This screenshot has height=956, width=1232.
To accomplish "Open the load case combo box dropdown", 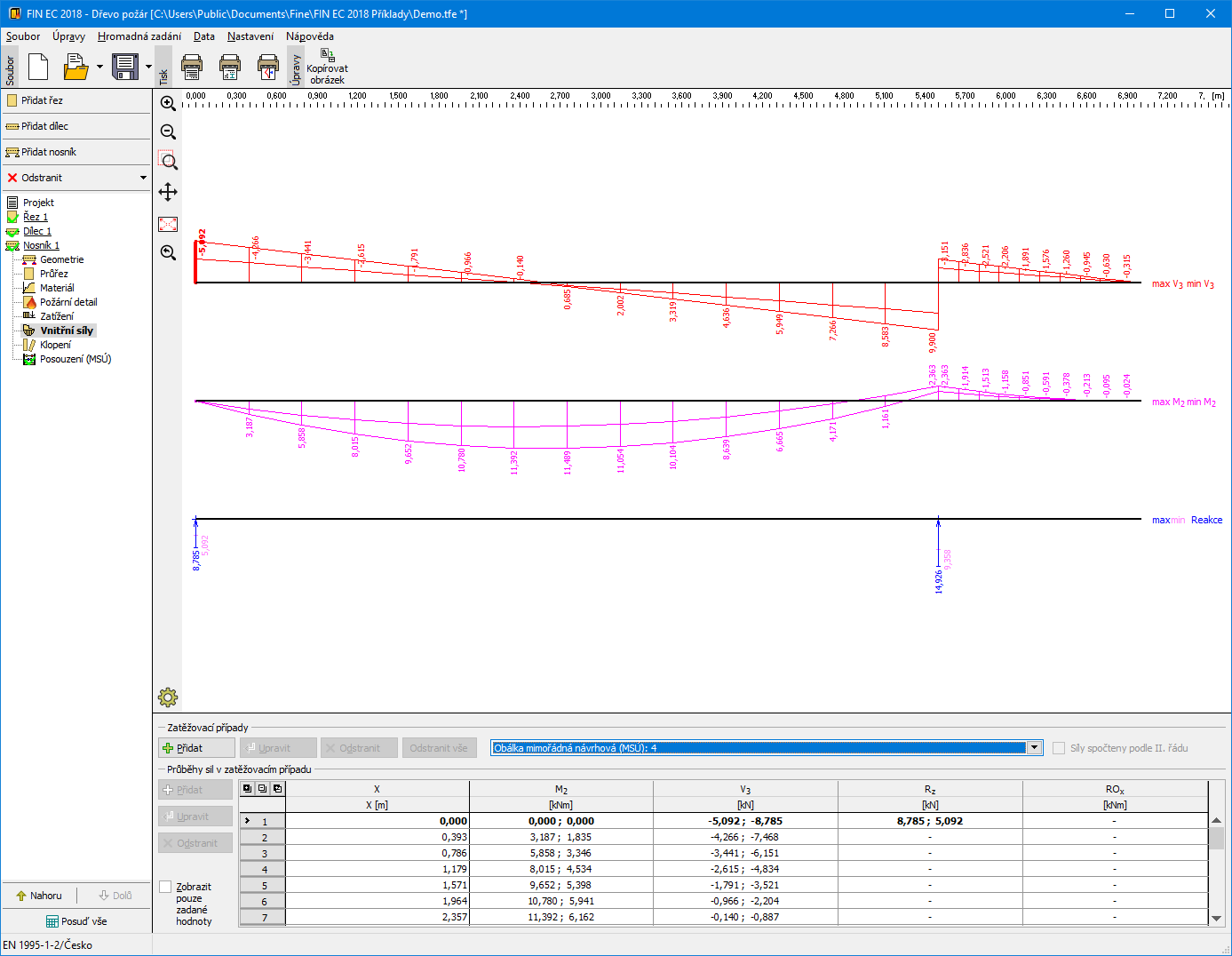I will click(x=1035, y=748).
